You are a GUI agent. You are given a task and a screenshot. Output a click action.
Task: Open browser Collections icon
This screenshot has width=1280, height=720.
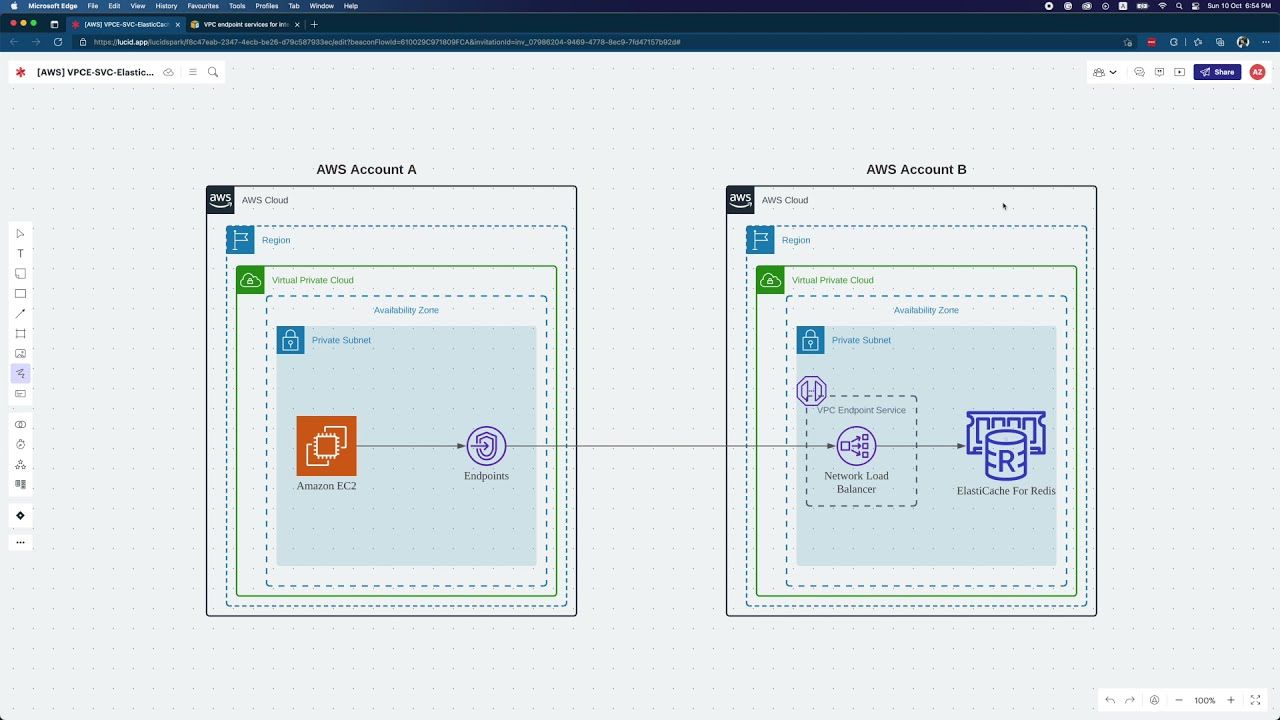1220,42
